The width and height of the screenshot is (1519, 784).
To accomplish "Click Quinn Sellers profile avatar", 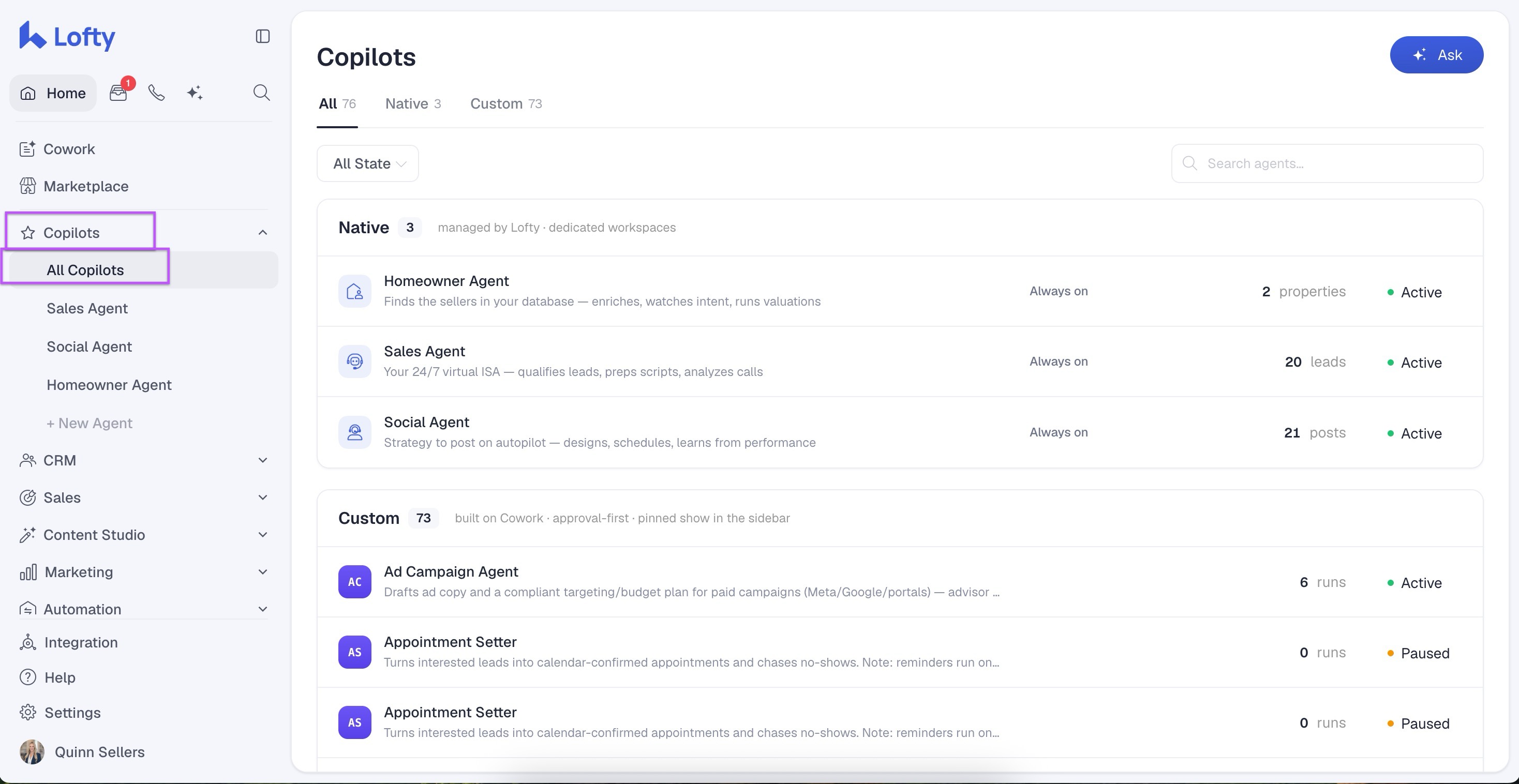I will point(32,752).
